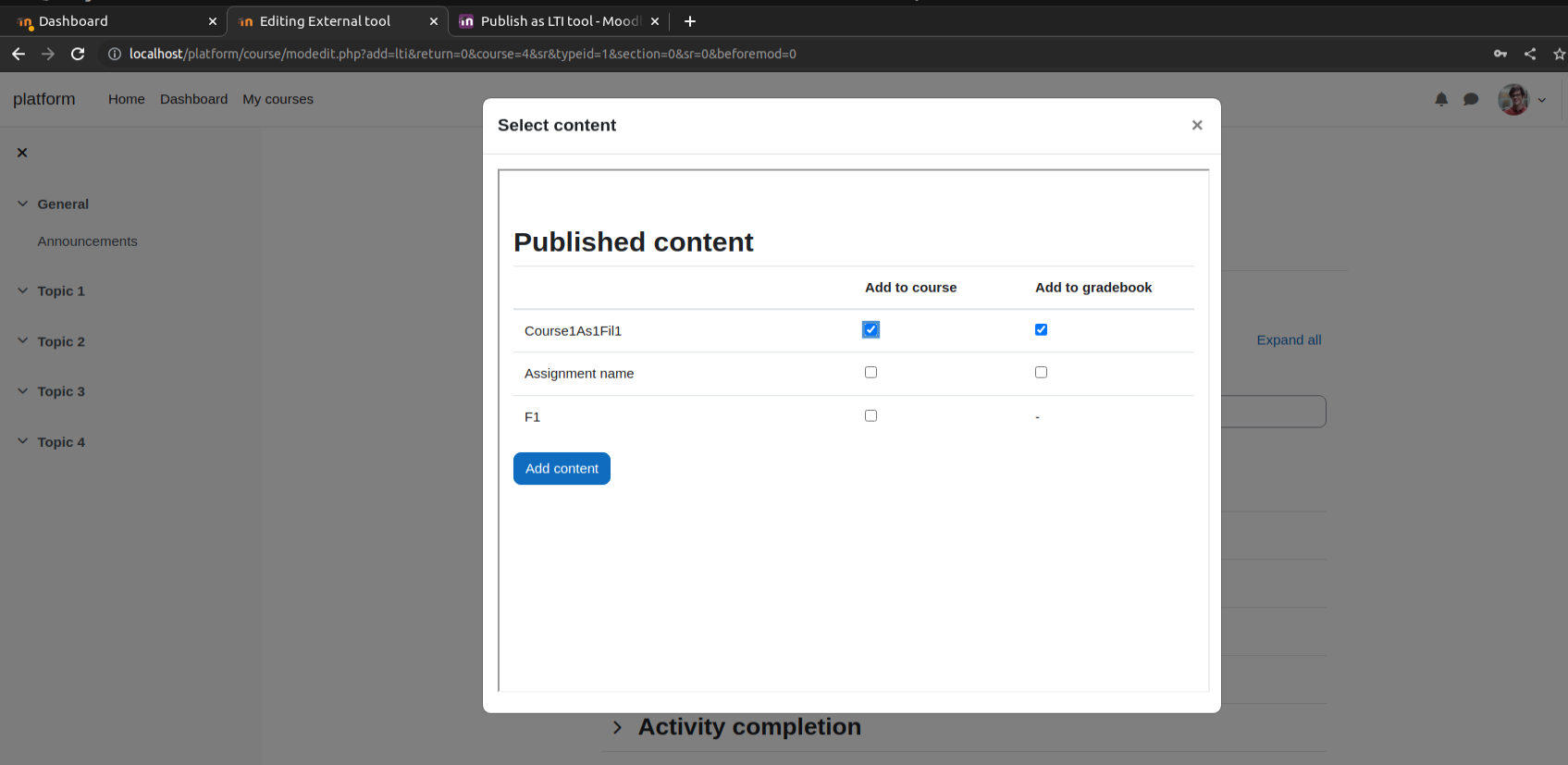Close the course index drawer X
1568x765 pixels.
22,153
